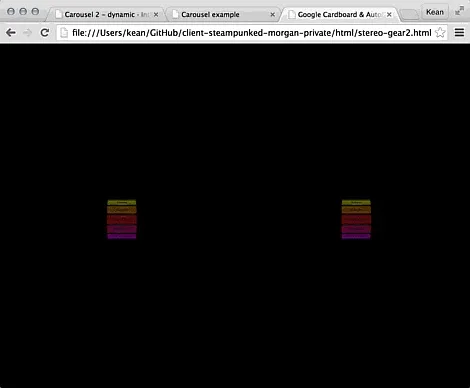Switch to the Carousel 2 - dynamic tab

click(107, 14)
